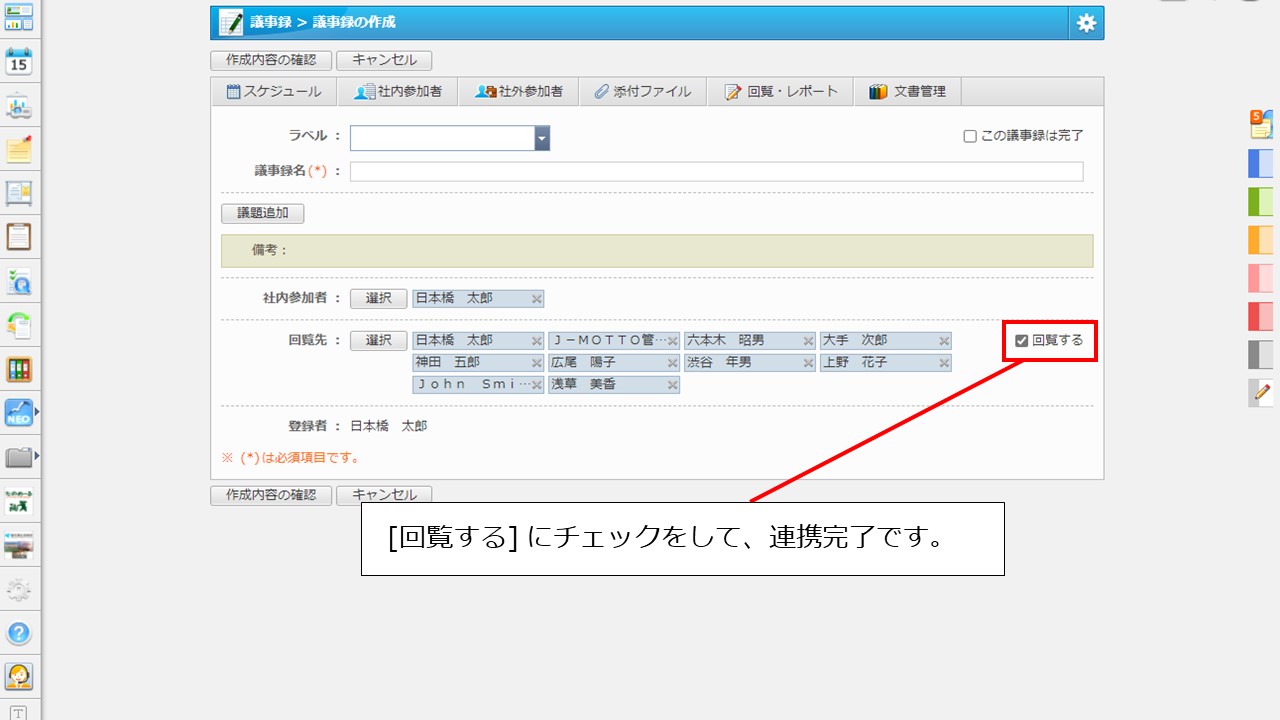Viewport: 1280px width, 720px height.
Task: Click the 議事録名 text input field
Action: tap(716, 172)
